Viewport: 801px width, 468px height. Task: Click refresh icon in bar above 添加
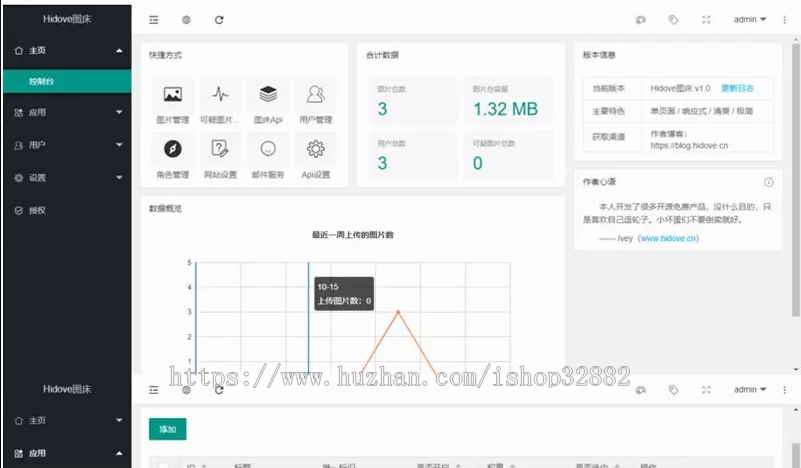219,390
